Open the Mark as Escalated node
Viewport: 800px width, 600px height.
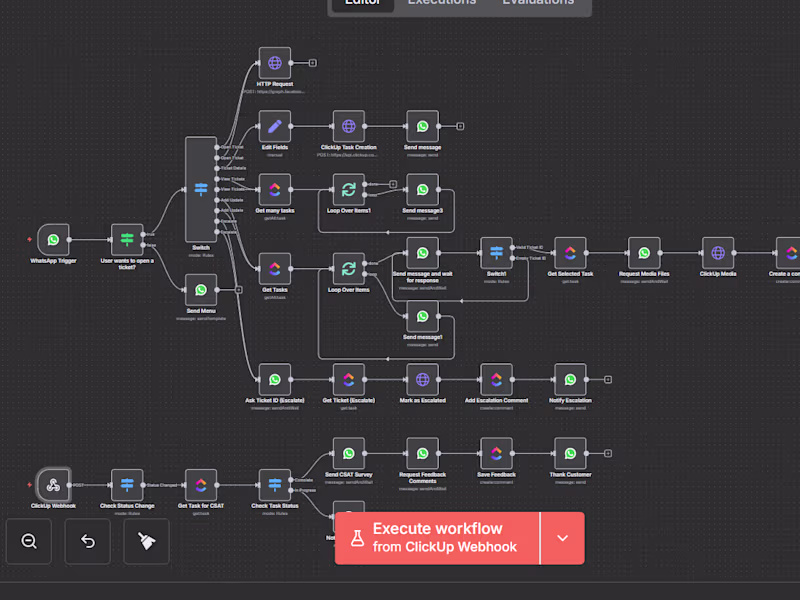tap(422, 380)
